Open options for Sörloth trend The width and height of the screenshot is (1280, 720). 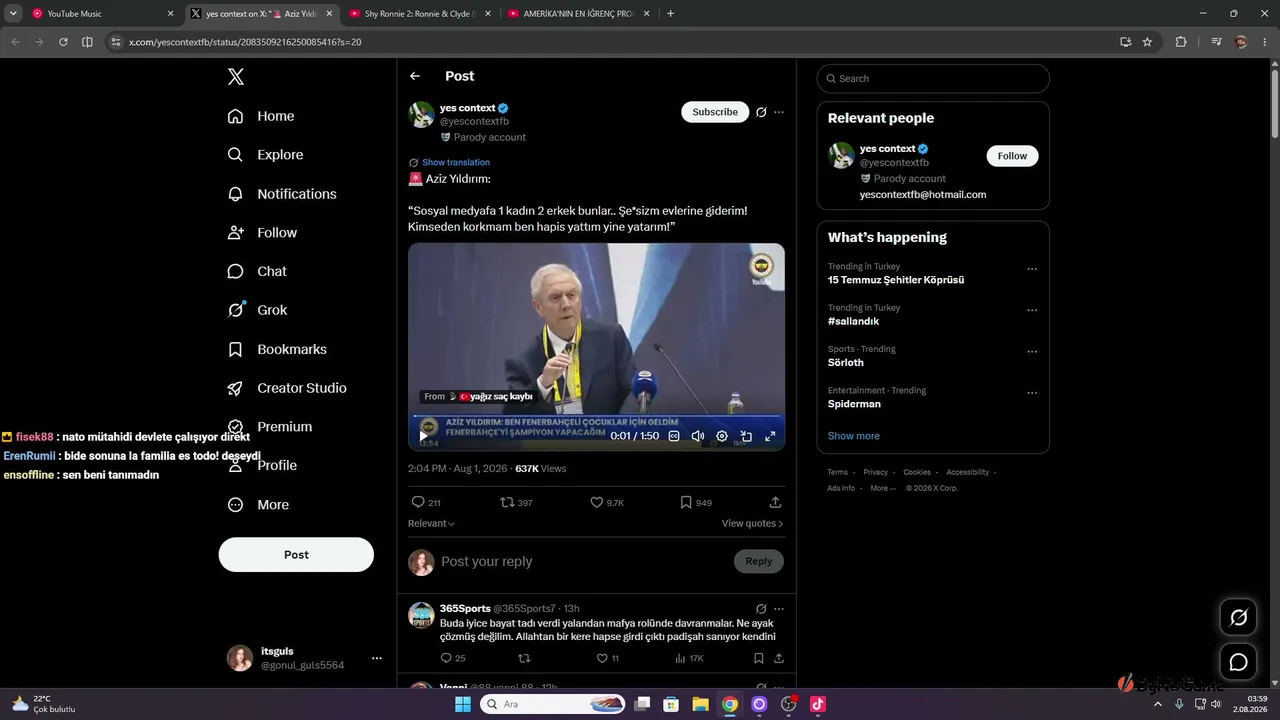(1032, 352)
